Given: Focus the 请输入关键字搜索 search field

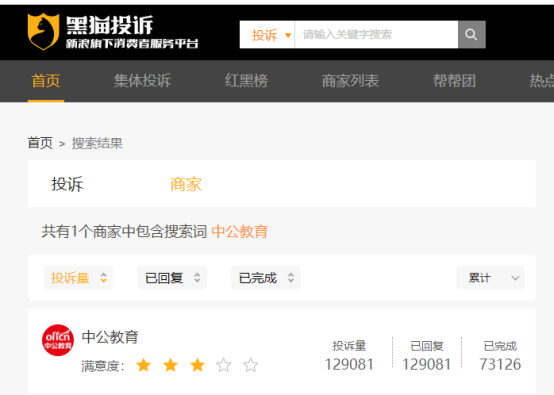Looking at the screenshot, I should (x=376, y=35).
